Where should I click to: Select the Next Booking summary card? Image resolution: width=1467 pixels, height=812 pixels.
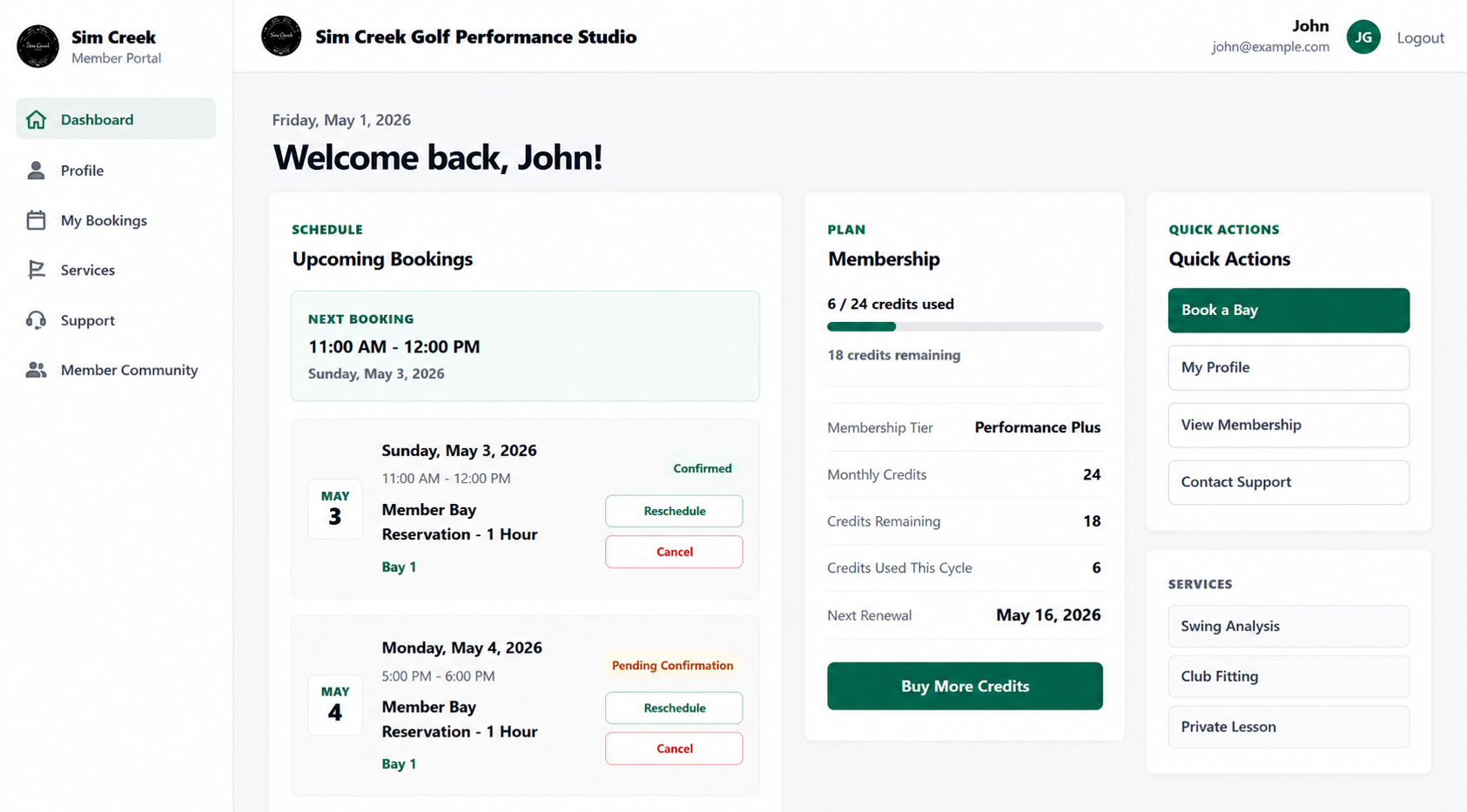click(525, 346)
